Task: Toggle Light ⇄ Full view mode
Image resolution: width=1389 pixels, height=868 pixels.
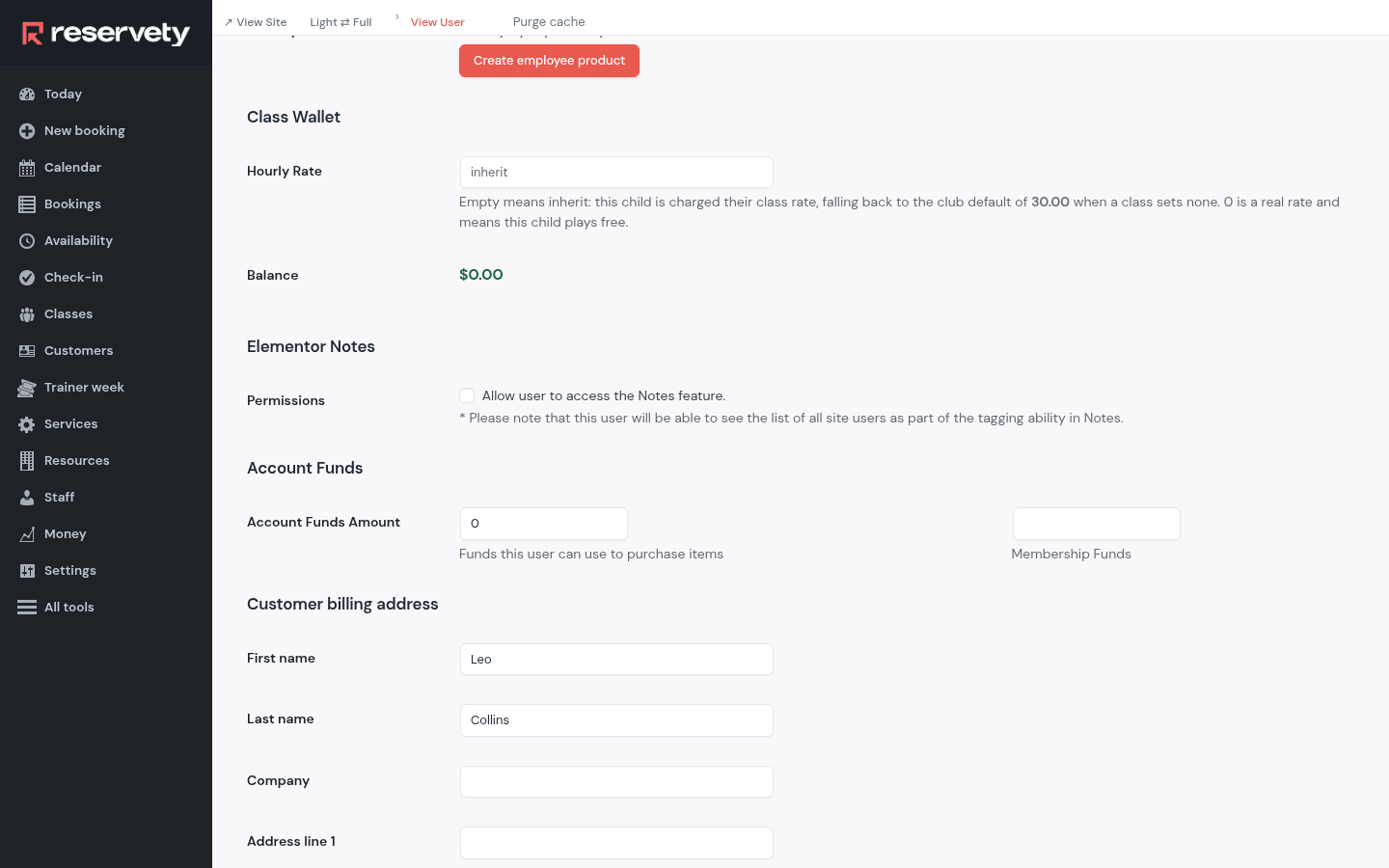Action: [x=340, y=22]
